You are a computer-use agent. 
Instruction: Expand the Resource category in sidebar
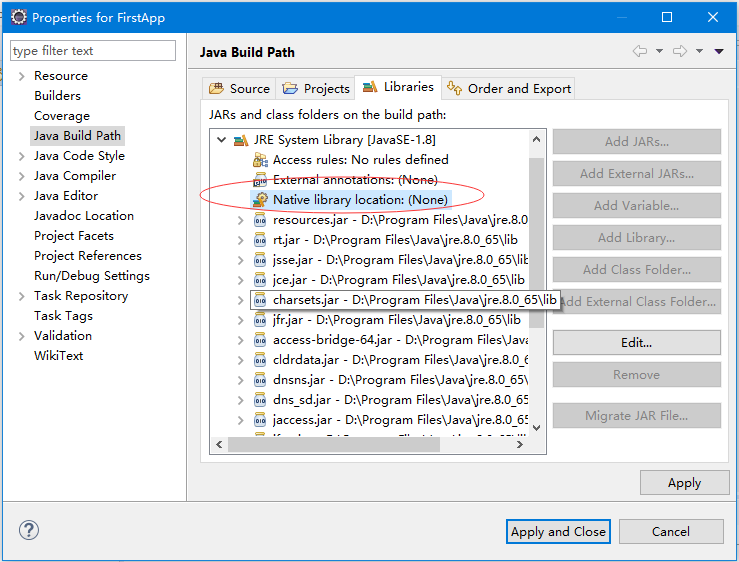(x=21, y=76)
